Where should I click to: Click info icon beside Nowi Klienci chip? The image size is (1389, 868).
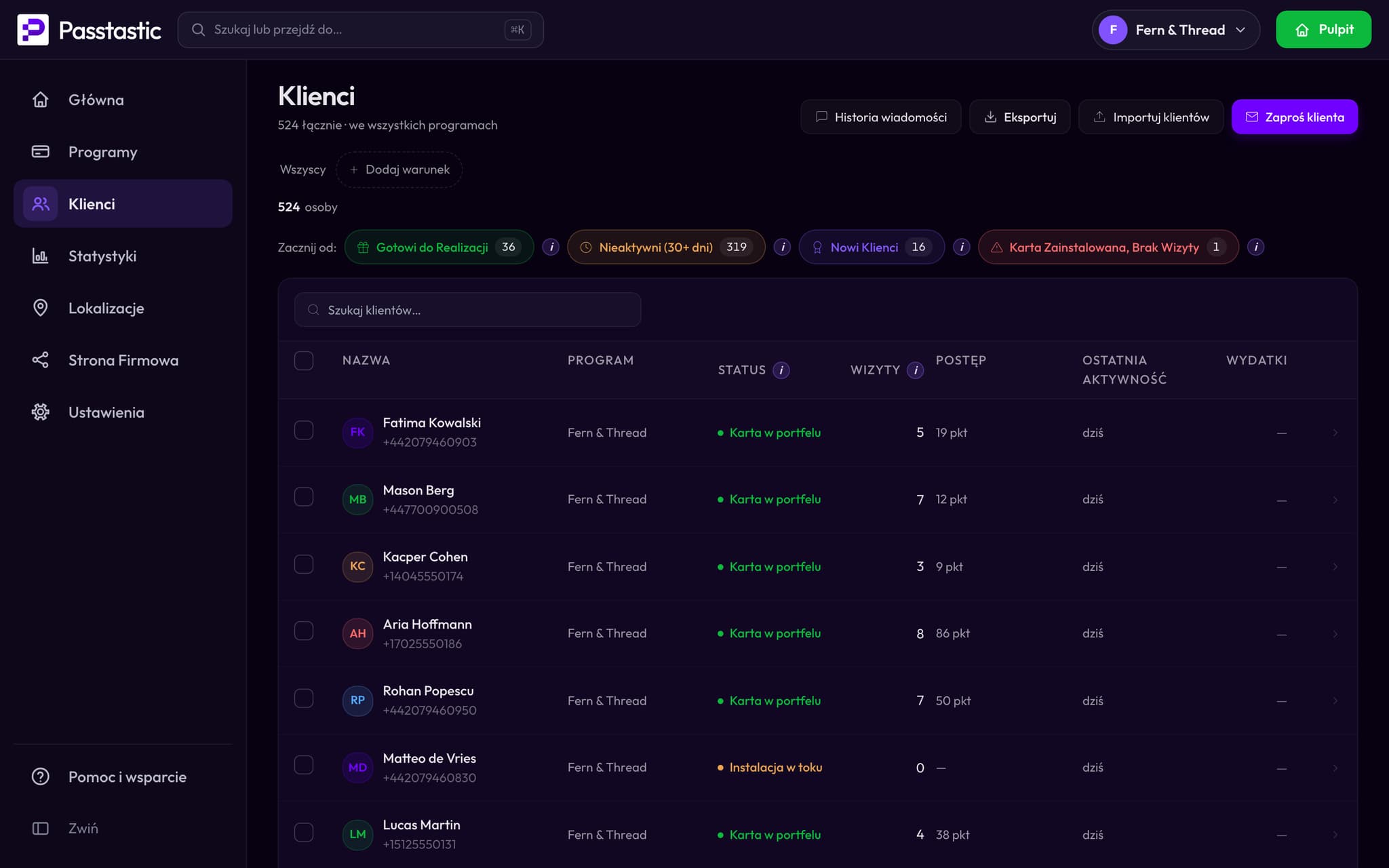[x=961, y=247]
